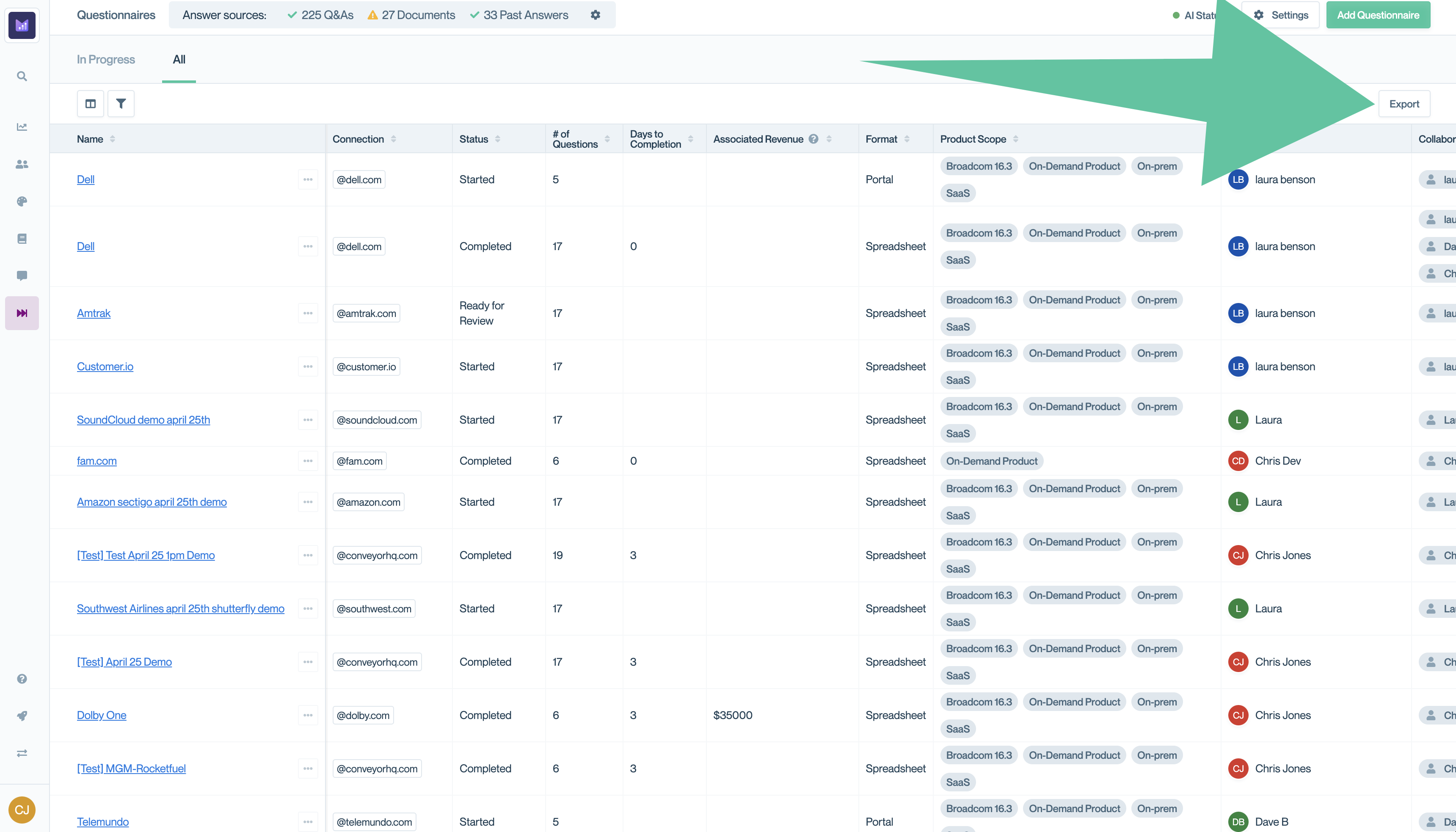Select the fast-forward questionnaires icon in sidebar

click(22, 313)
